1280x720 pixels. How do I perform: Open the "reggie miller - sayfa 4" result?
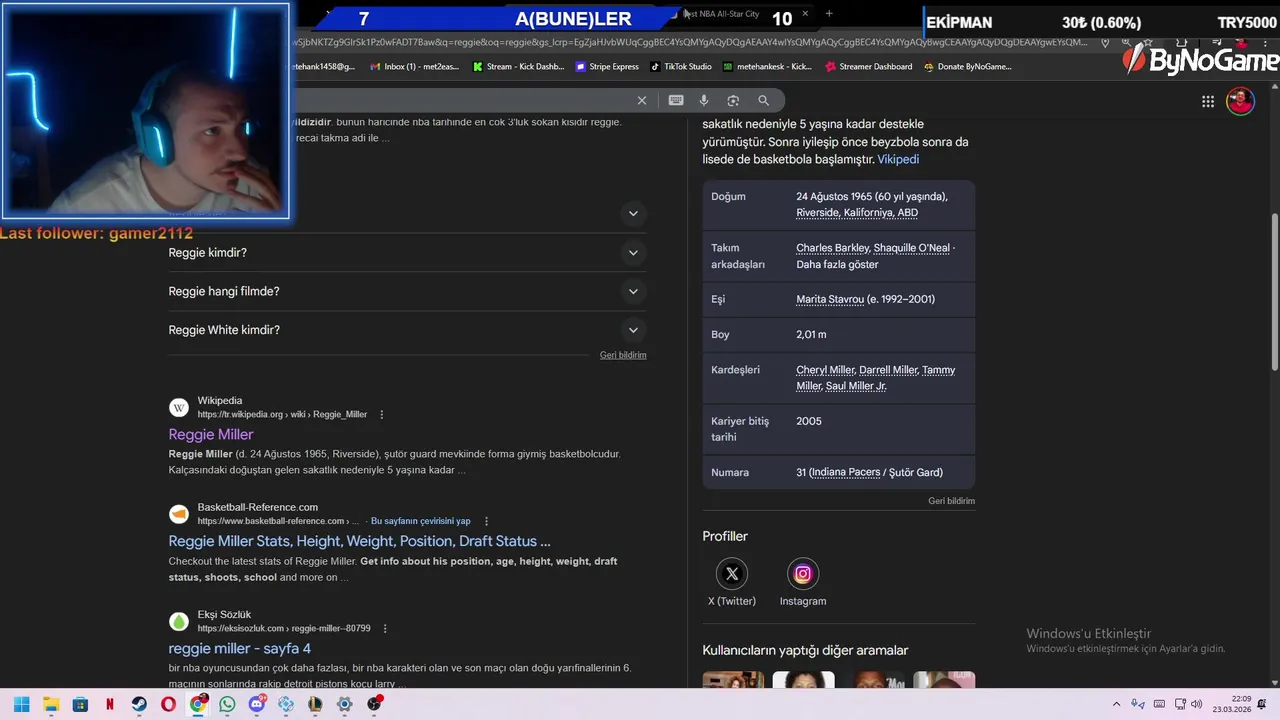pos(239,648)
